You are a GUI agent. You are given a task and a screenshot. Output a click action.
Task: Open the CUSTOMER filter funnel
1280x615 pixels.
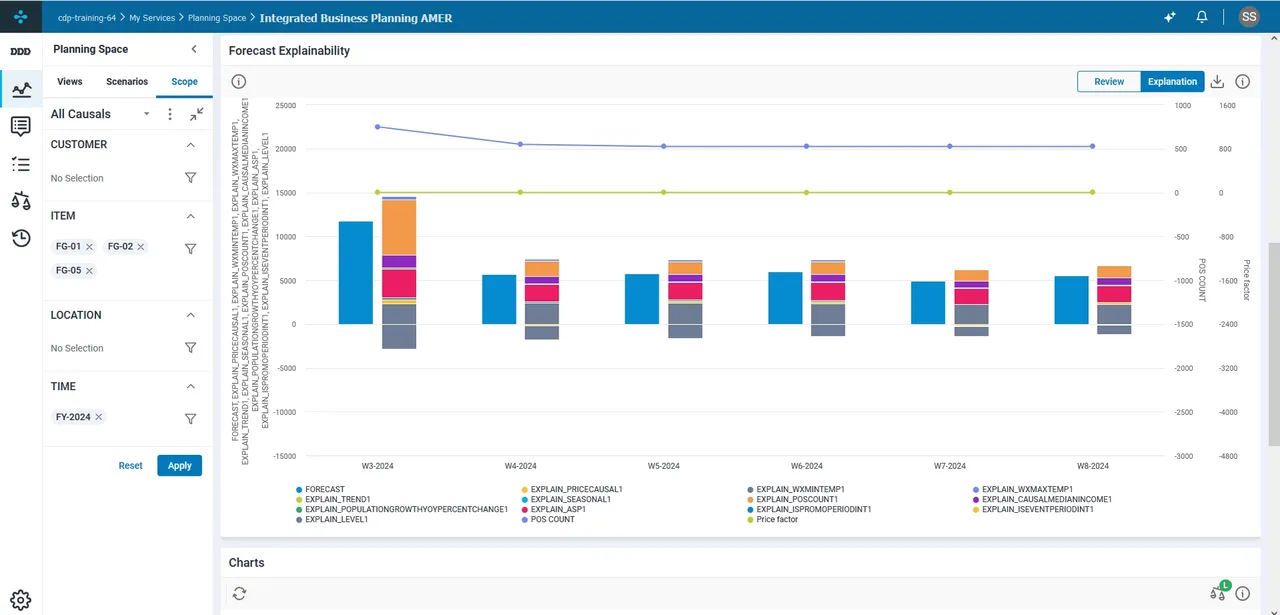[x=190, y=178]
